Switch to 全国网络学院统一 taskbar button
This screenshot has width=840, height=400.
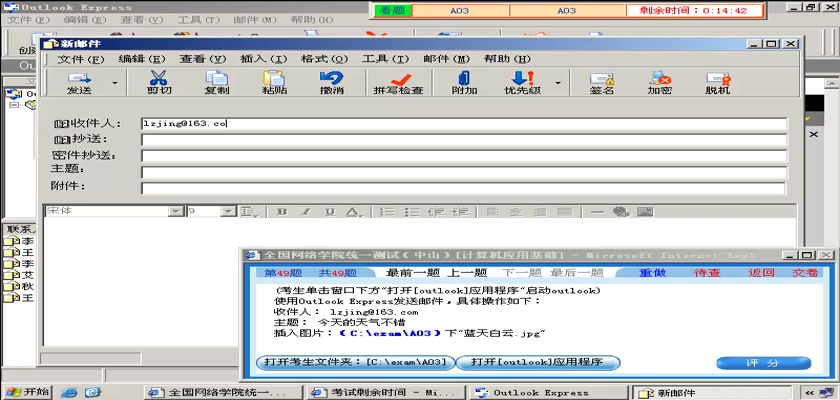(224, 392)
